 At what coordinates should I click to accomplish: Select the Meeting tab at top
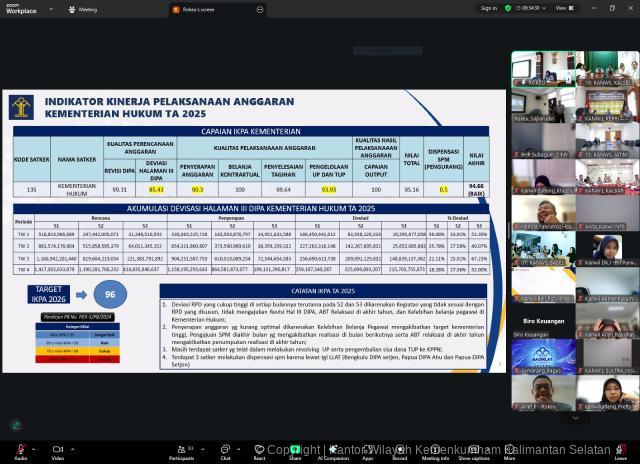(84, 9)
